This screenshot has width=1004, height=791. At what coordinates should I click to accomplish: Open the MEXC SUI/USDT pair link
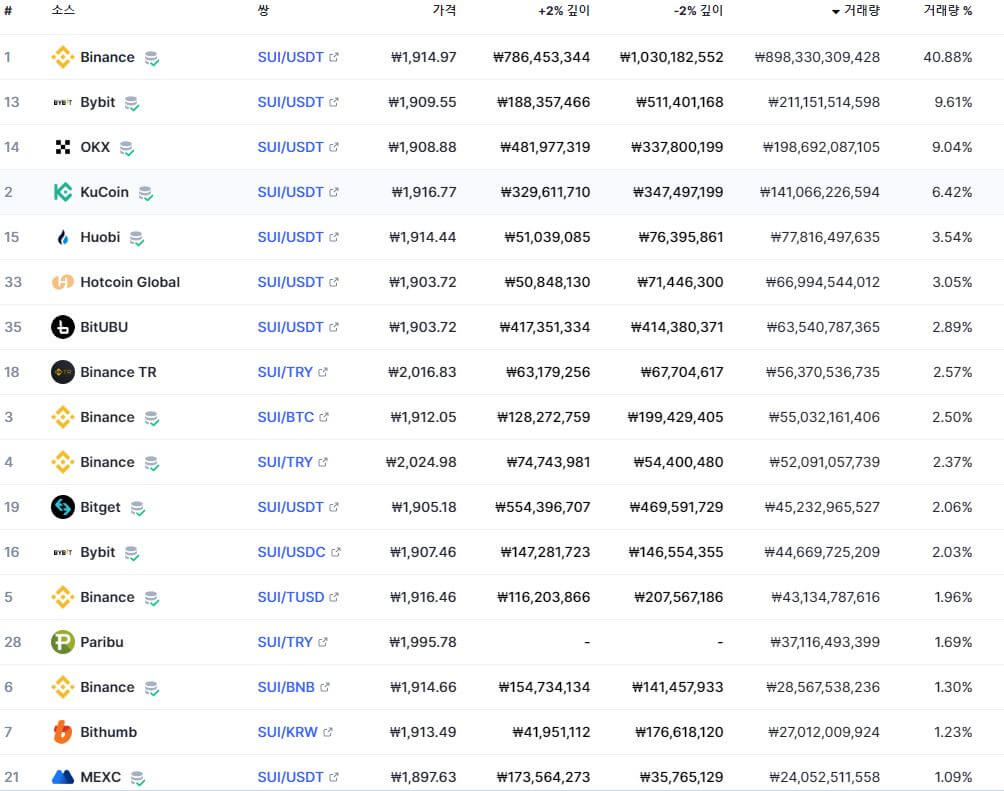pos(291,777)
